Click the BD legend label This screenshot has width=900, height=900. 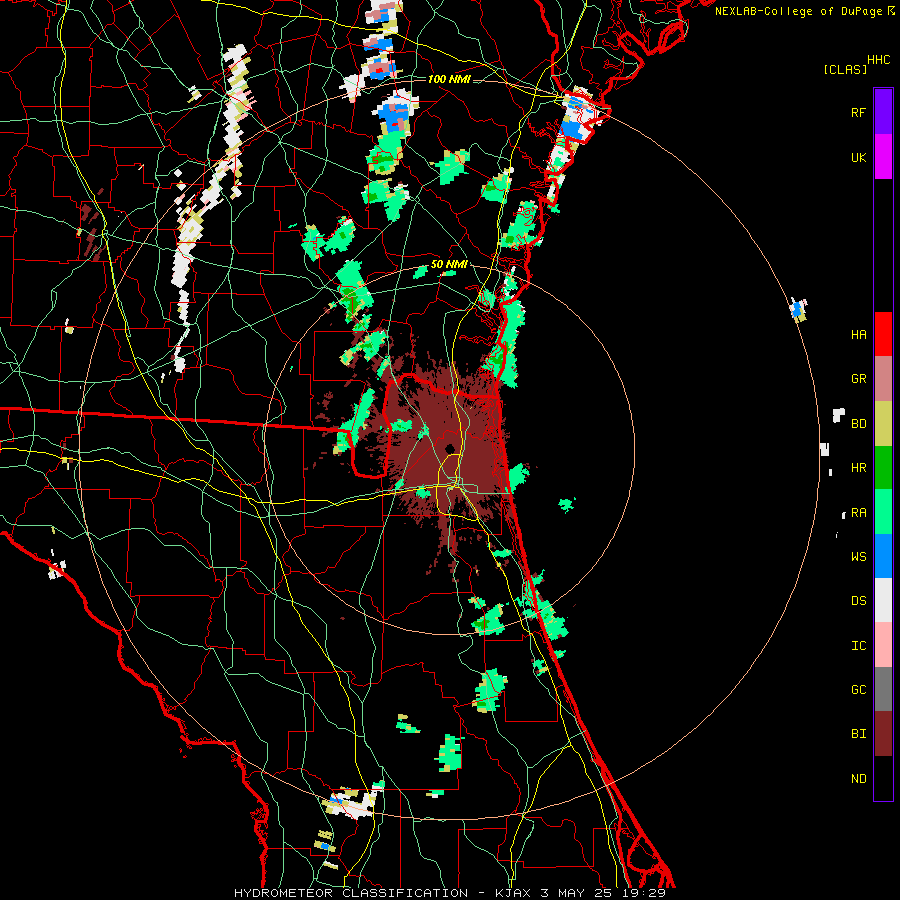[x=858, y=424]
